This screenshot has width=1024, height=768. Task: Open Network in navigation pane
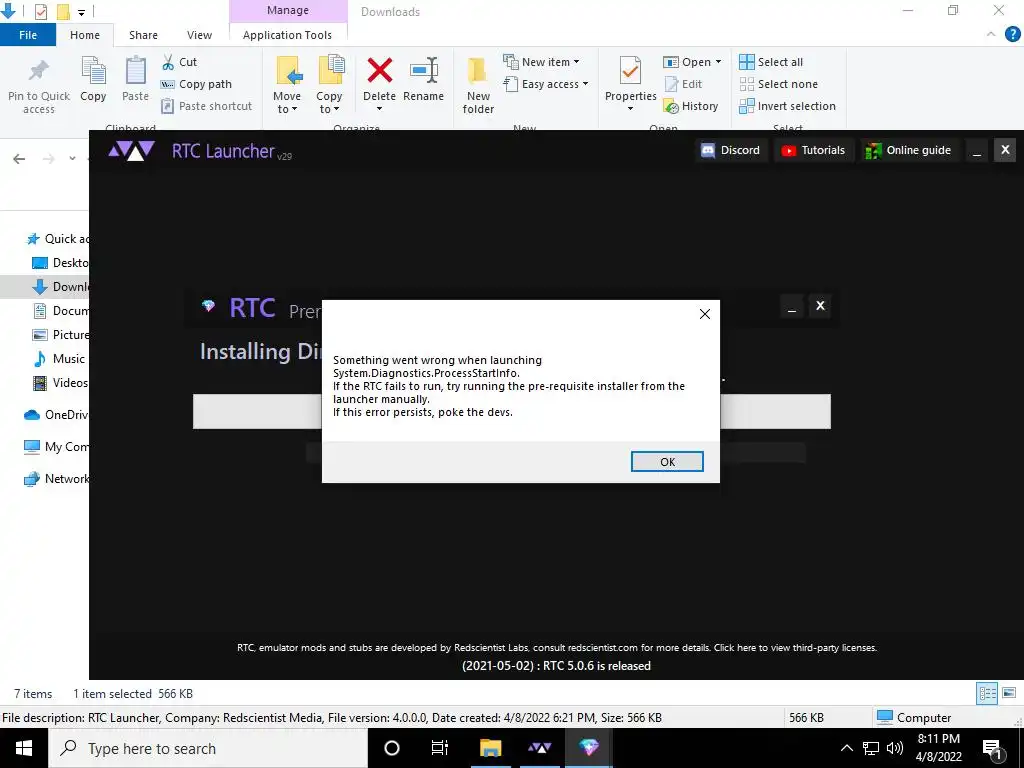(56, 479)
